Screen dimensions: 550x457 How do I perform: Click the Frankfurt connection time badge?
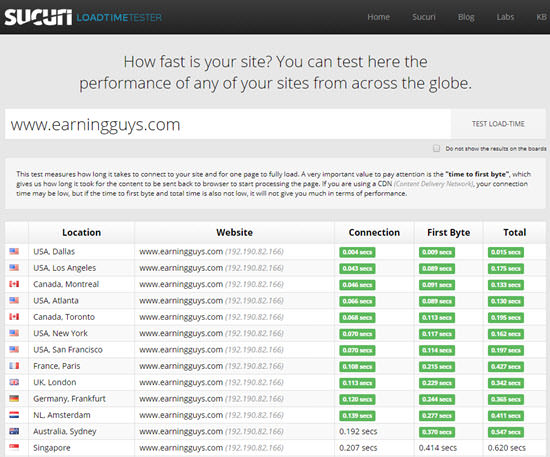pyautogui.click(x=357, y=399)
